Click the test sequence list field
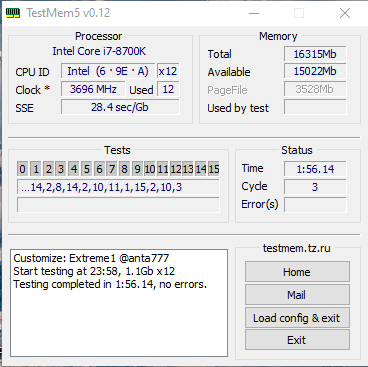This screenshot has width=368, height=367. (x=118, y=187)
